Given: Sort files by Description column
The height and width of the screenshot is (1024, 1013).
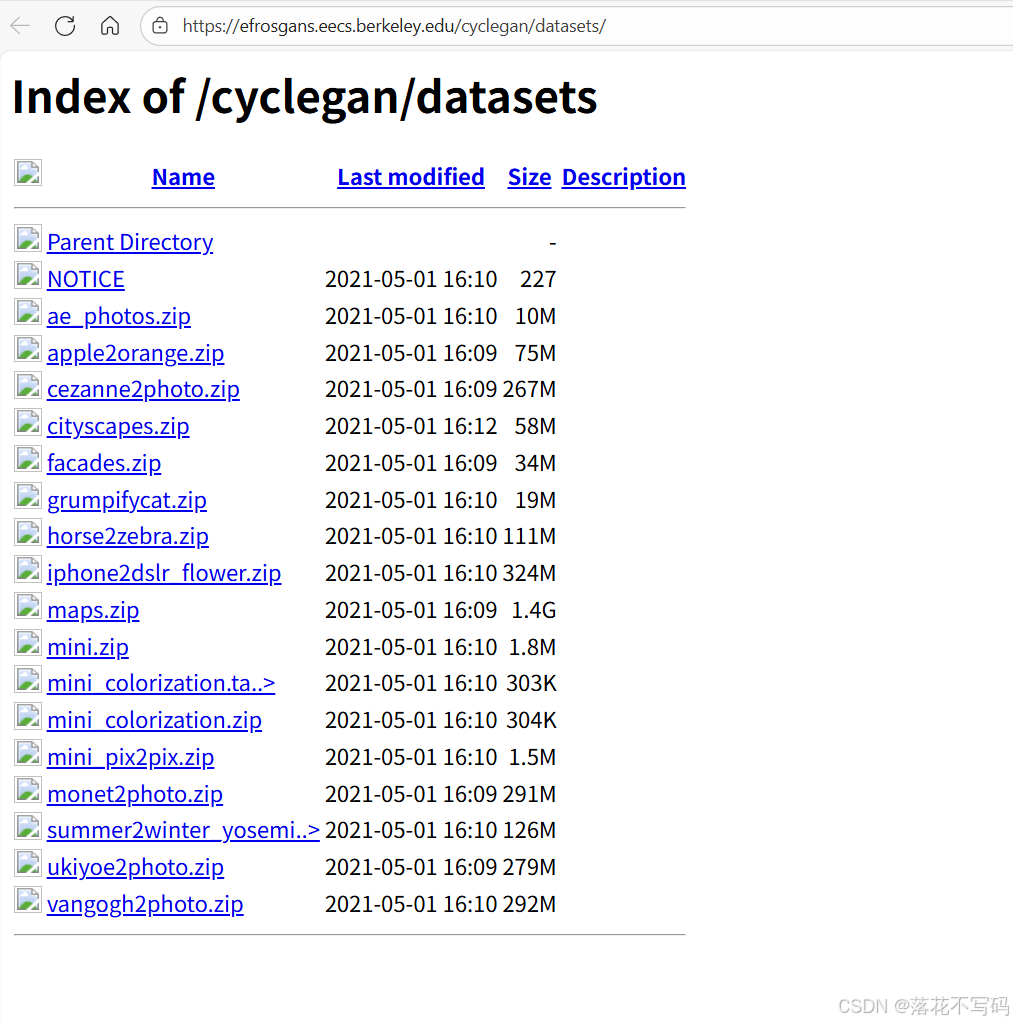Looking at the screenshot, I should click(623, 177).
